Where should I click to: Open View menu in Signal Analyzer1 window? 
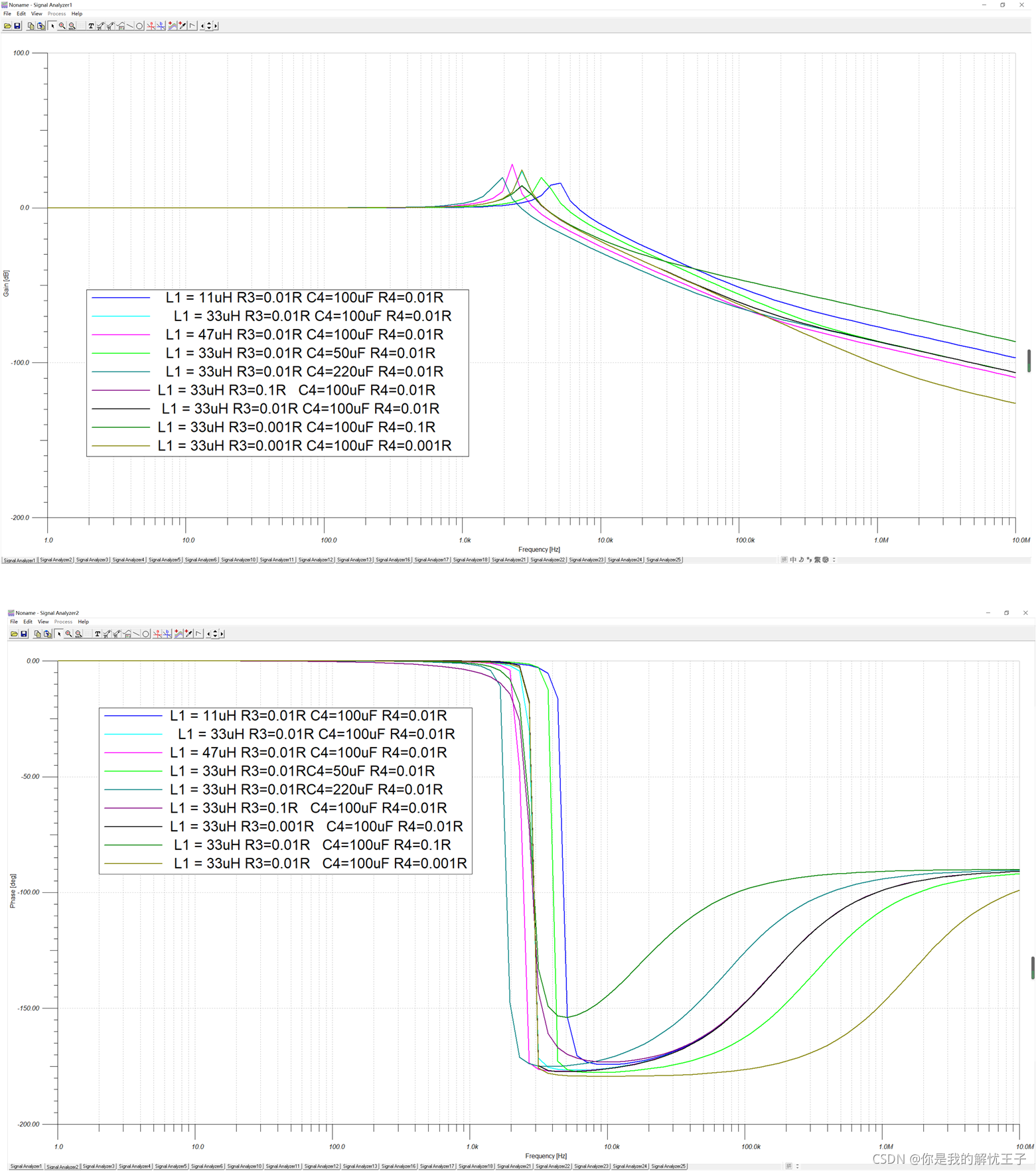point(37,13)
